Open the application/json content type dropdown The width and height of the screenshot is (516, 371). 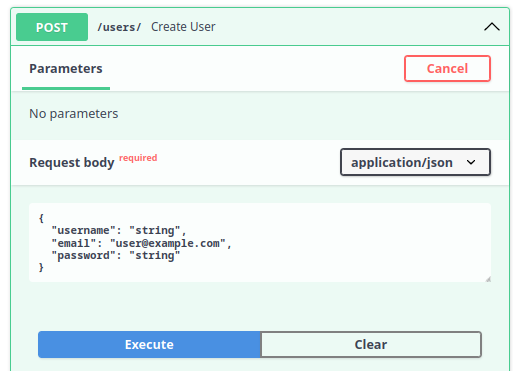pyautogui.click(x=415, y=162)
